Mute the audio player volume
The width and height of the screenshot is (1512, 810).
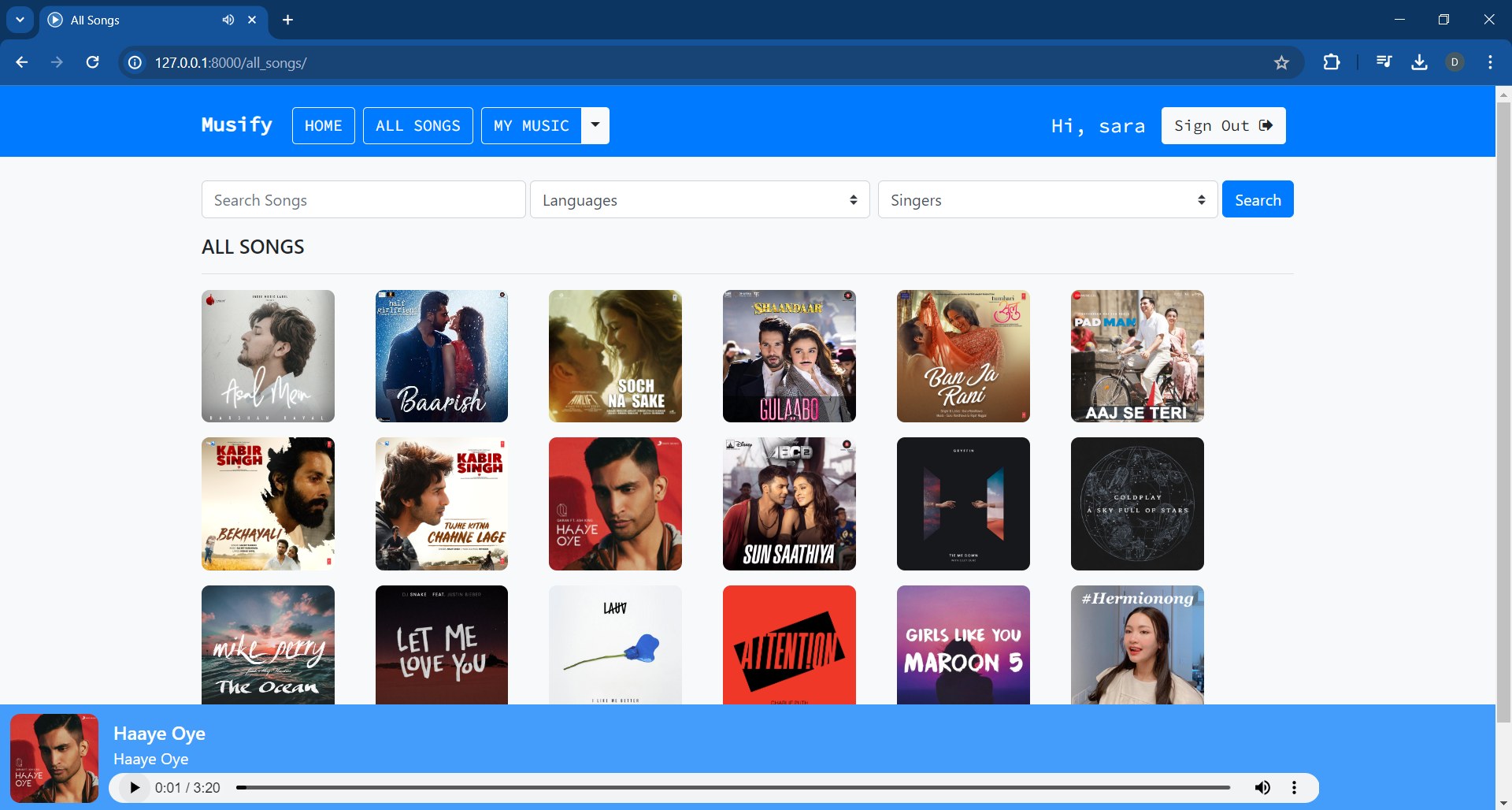click(x=1262, y=787)
